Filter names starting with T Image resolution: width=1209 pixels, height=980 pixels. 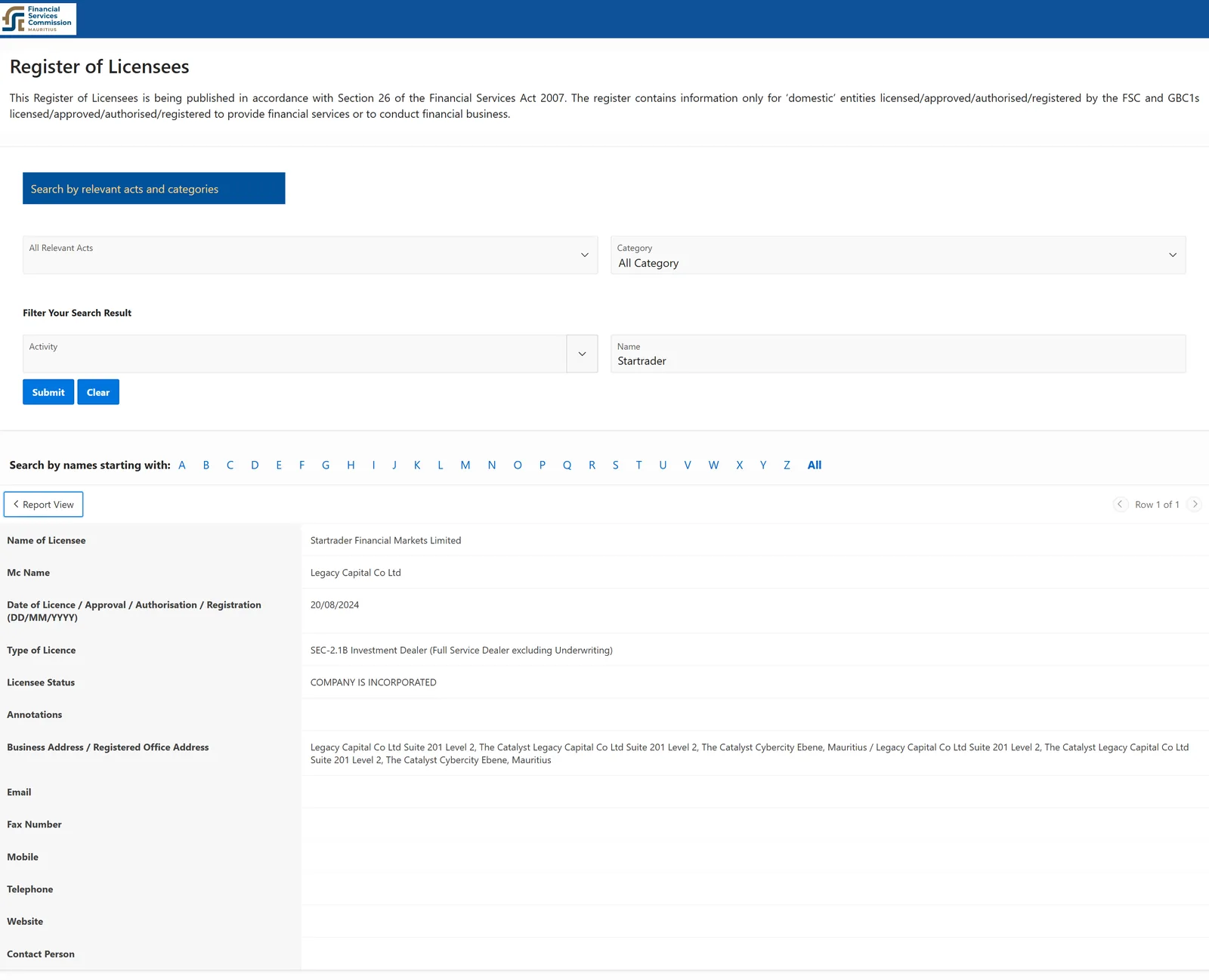click(x=639, y=465)
